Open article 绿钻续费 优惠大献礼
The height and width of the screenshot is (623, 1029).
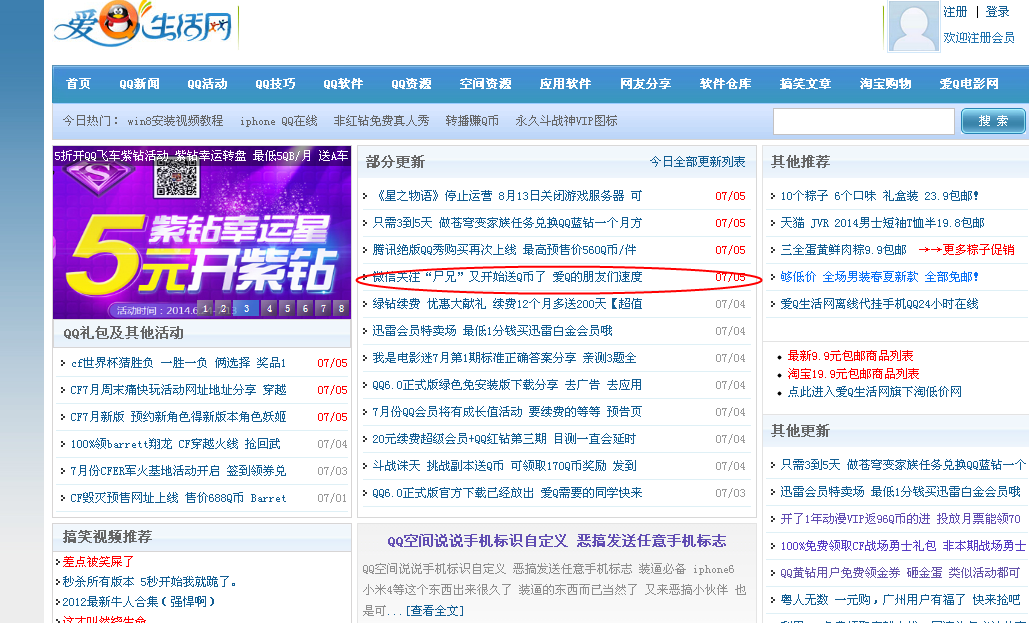tap(507, 303)
